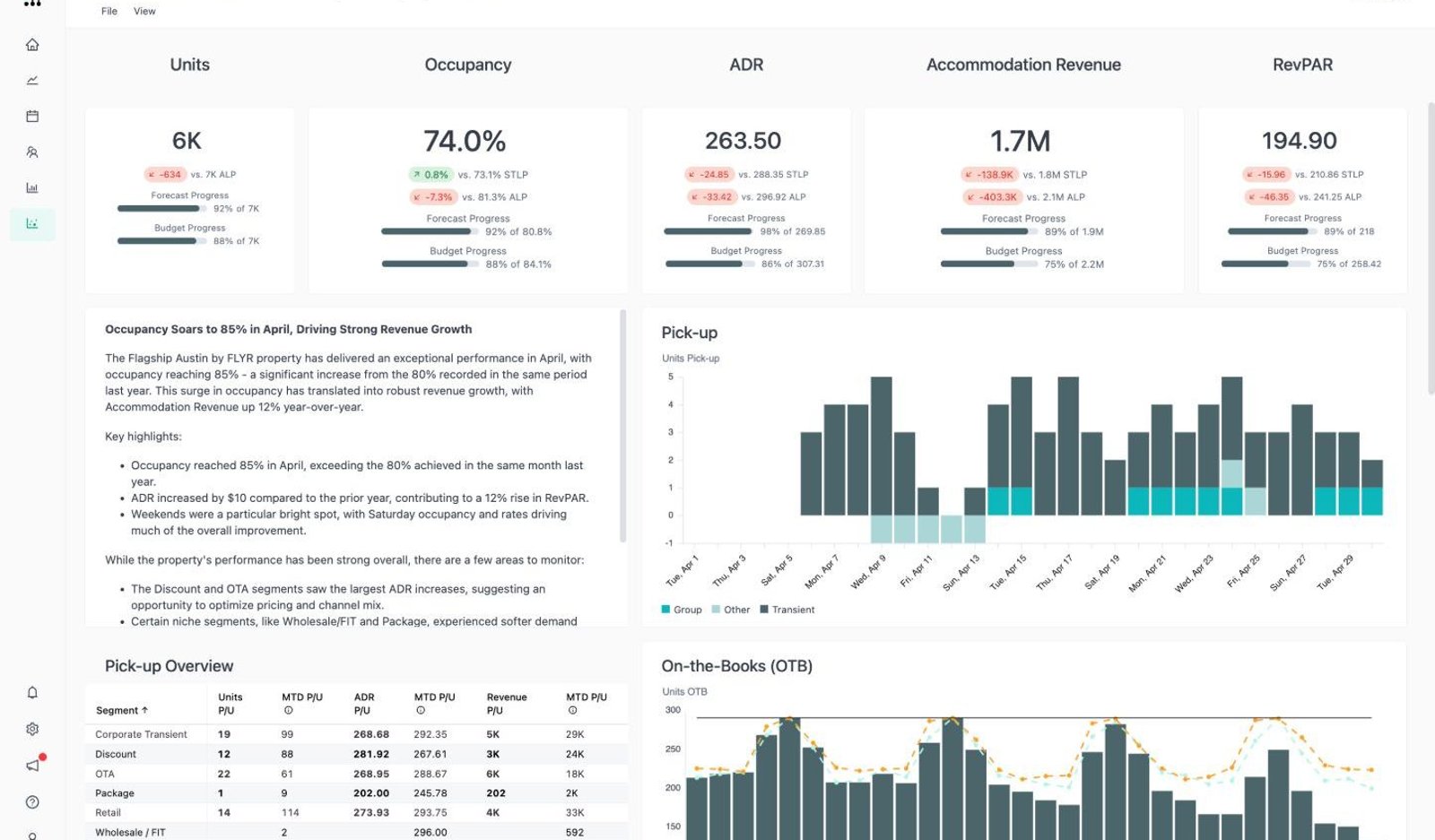
Task: Click the Revenue P/U column header
Action: click(x=507, y=704)
